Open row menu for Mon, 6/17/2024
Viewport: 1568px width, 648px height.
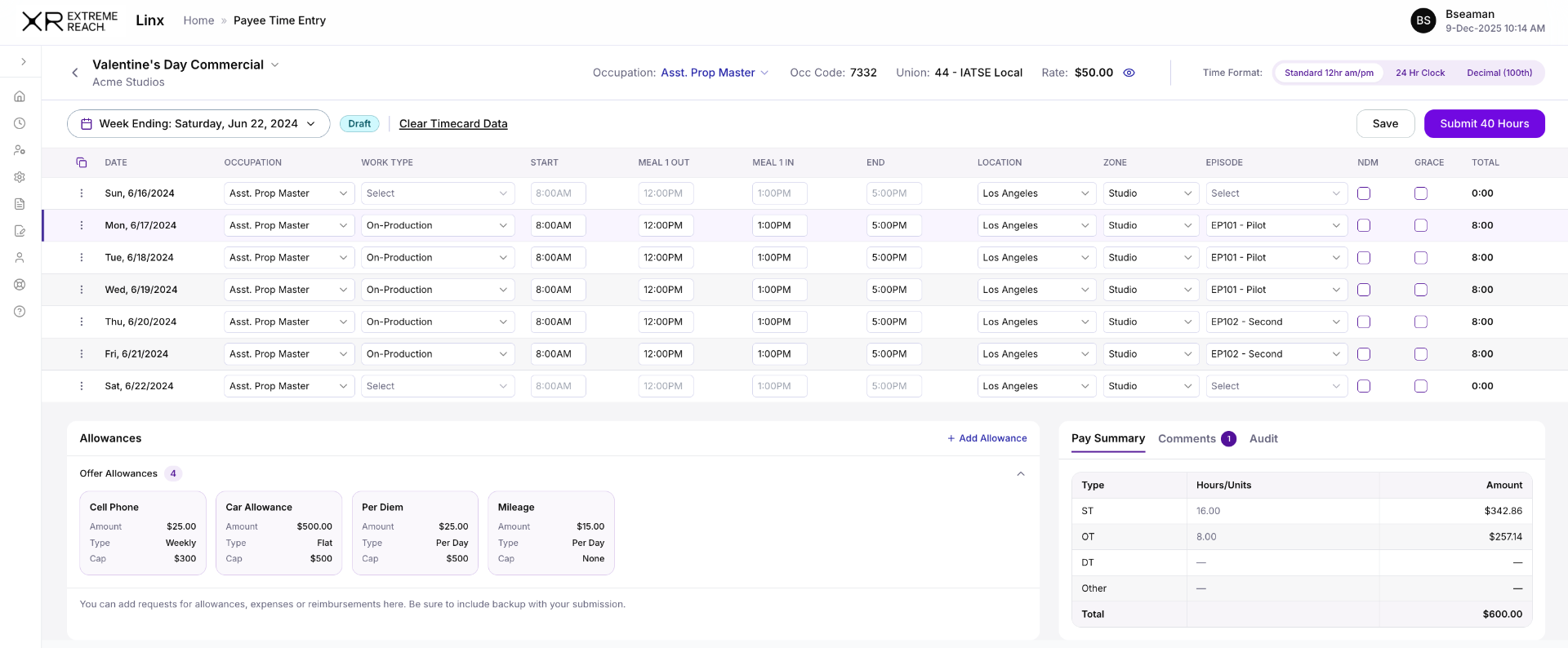point(82,225)
